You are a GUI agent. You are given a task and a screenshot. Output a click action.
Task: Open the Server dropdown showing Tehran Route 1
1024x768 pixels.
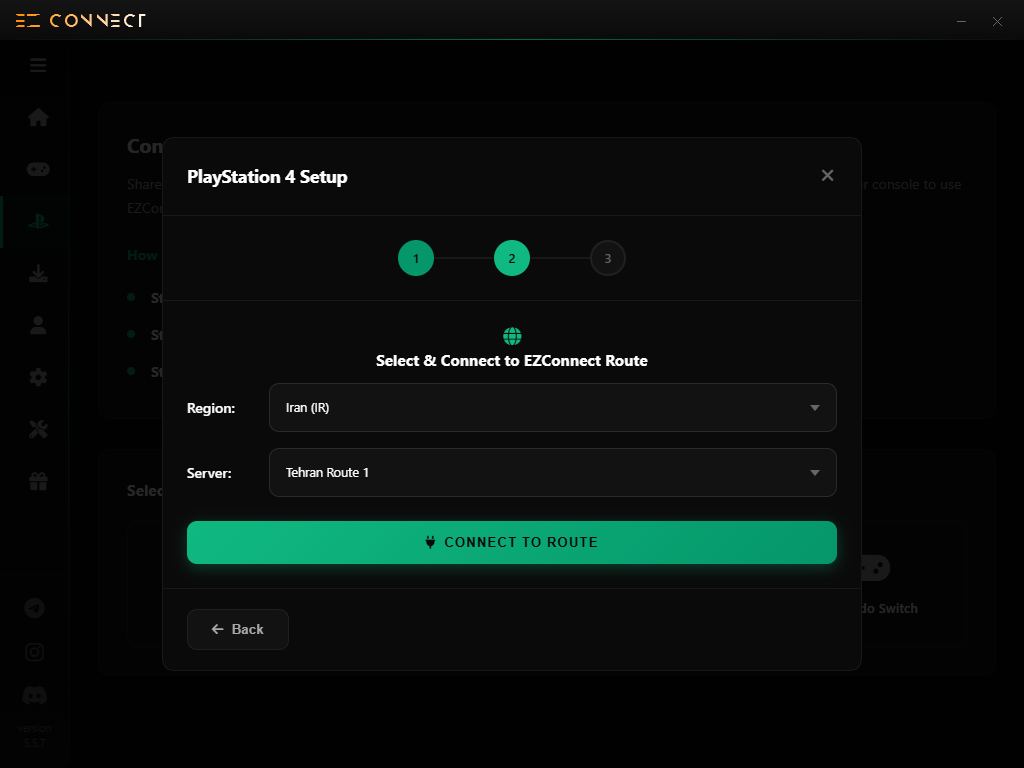552,472
